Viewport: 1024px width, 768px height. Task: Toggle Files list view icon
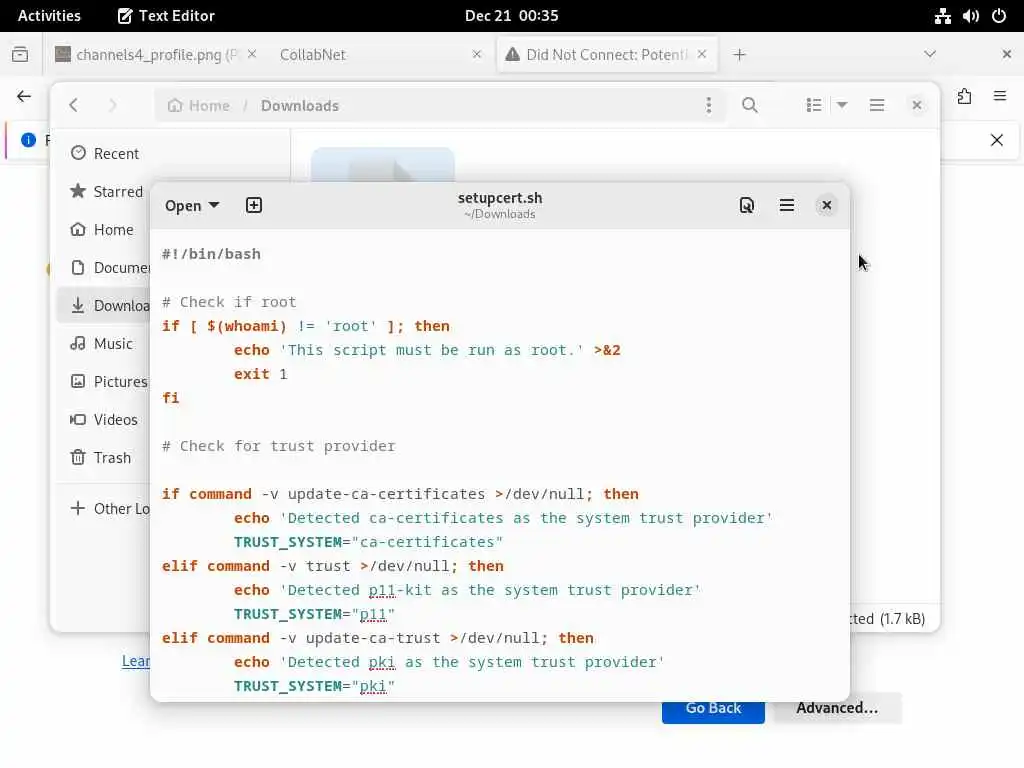coord(814,105)
